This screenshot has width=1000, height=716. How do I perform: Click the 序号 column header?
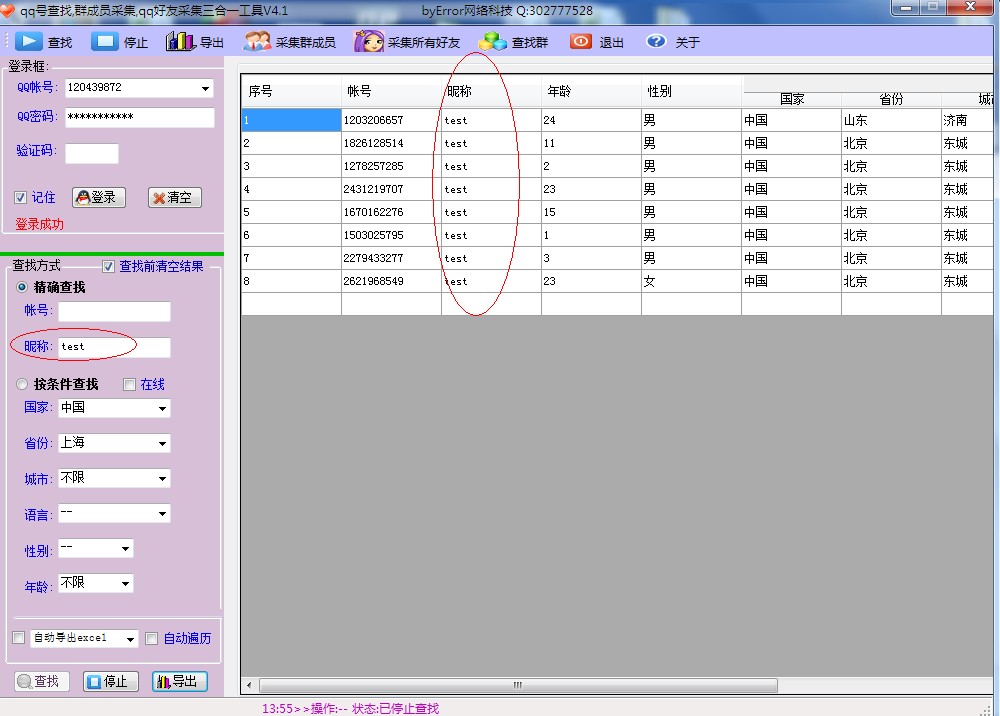point(291,91)
